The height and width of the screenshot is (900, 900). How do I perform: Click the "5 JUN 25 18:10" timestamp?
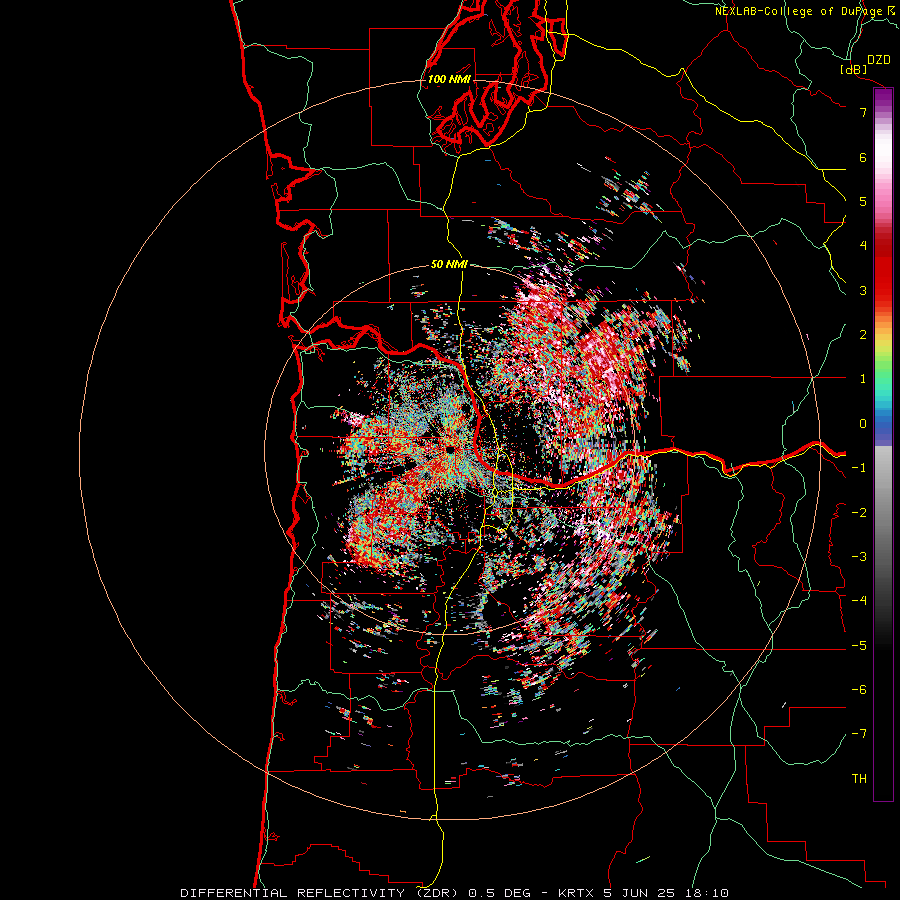(x=666, y=893)
